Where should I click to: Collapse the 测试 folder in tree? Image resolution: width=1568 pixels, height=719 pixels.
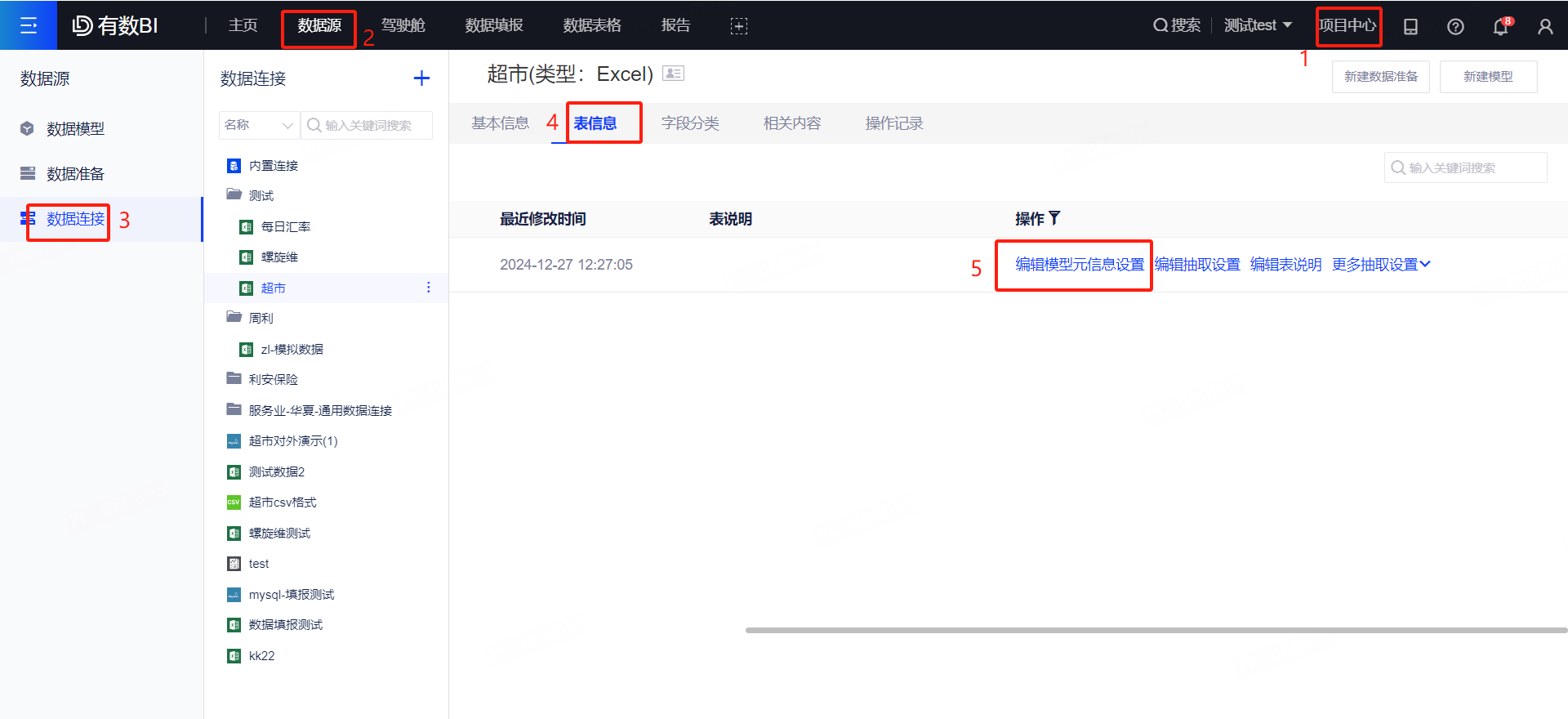point(234,195)
